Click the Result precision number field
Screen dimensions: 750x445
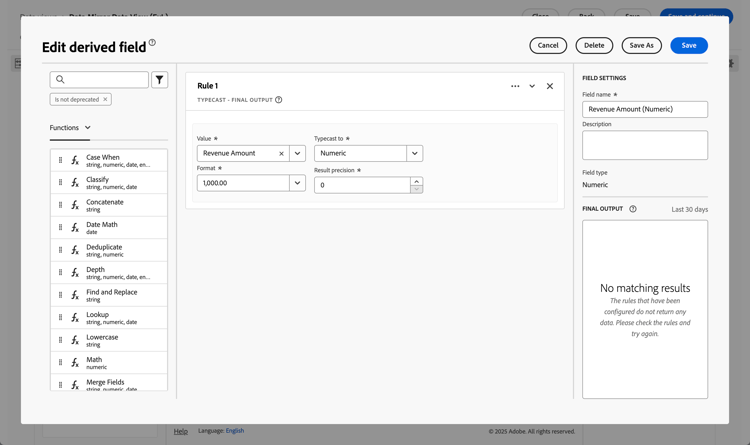tap(362, 185)
